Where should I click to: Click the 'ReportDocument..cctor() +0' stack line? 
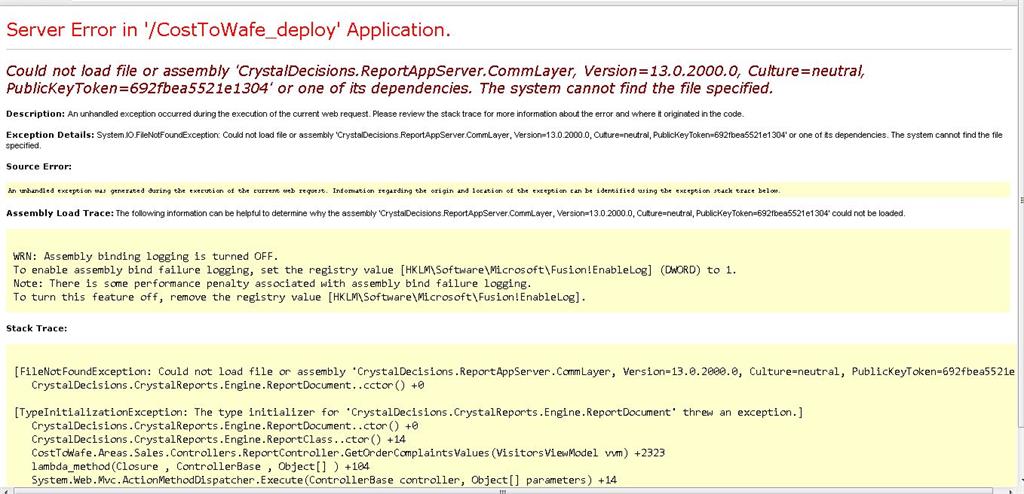(228, 386)
